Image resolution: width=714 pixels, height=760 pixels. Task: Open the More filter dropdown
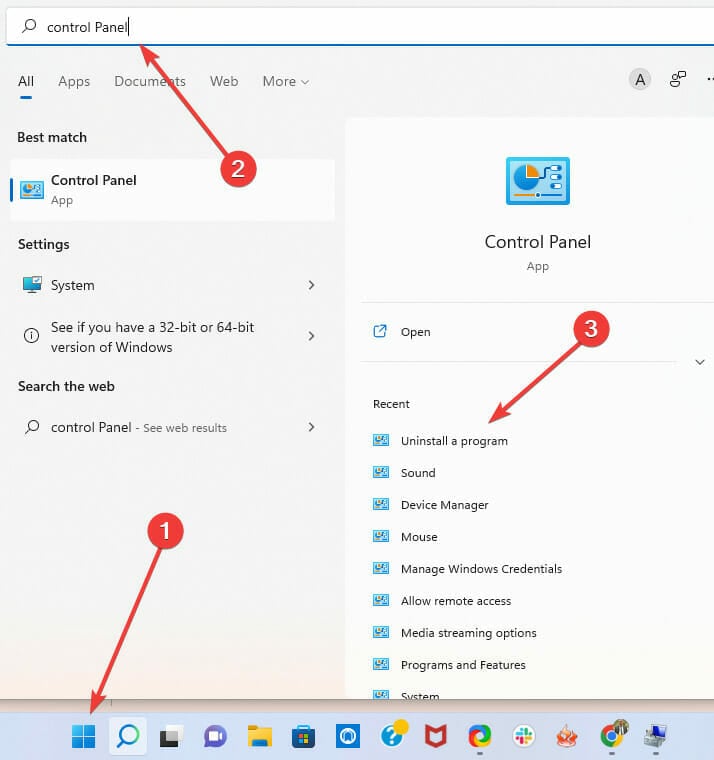pyautogui.click(x=286, y=81)
